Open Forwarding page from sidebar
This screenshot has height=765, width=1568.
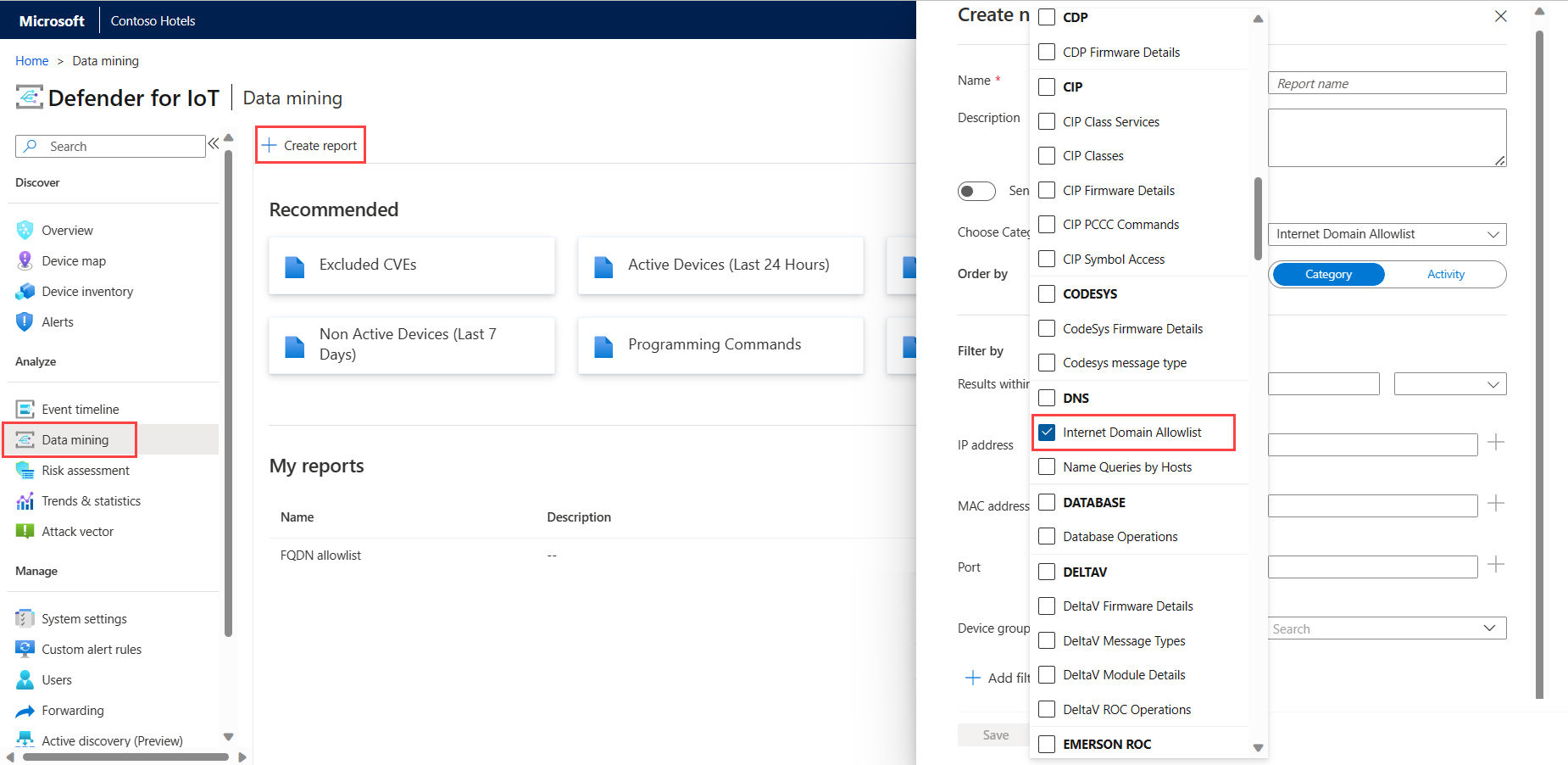tap(73, 710)
